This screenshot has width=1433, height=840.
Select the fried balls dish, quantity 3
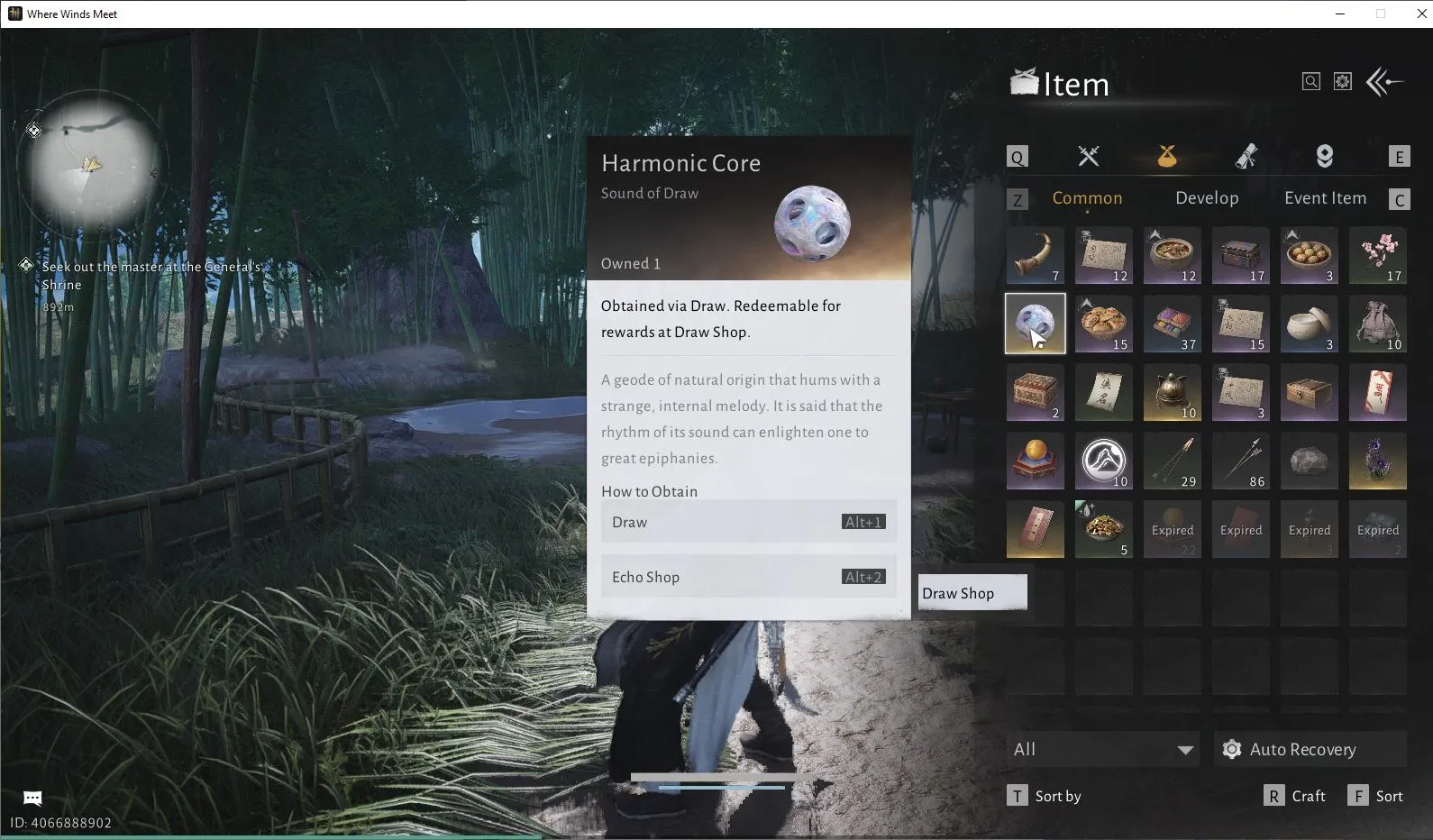pos(1309,256)
